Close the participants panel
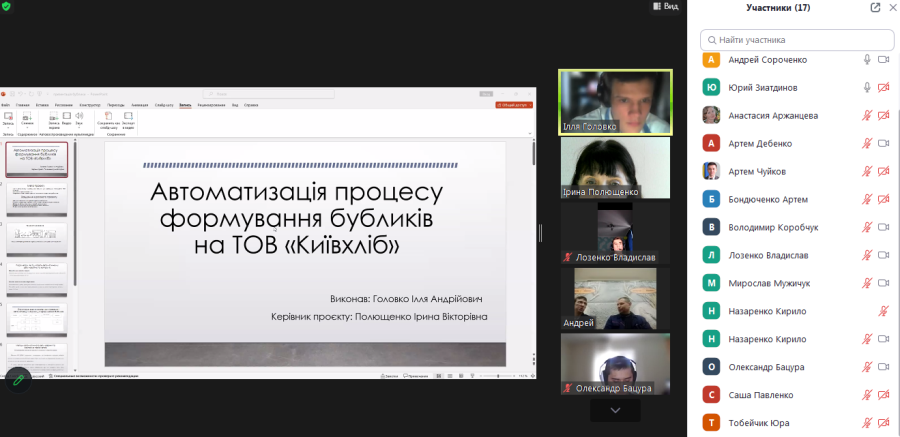Image resolution: width=900 pixels, height=437 pixels. pos(893,7)
